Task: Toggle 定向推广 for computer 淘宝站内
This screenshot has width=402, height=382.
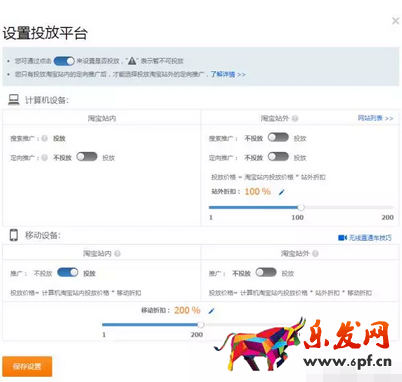Action: point(87,157)
